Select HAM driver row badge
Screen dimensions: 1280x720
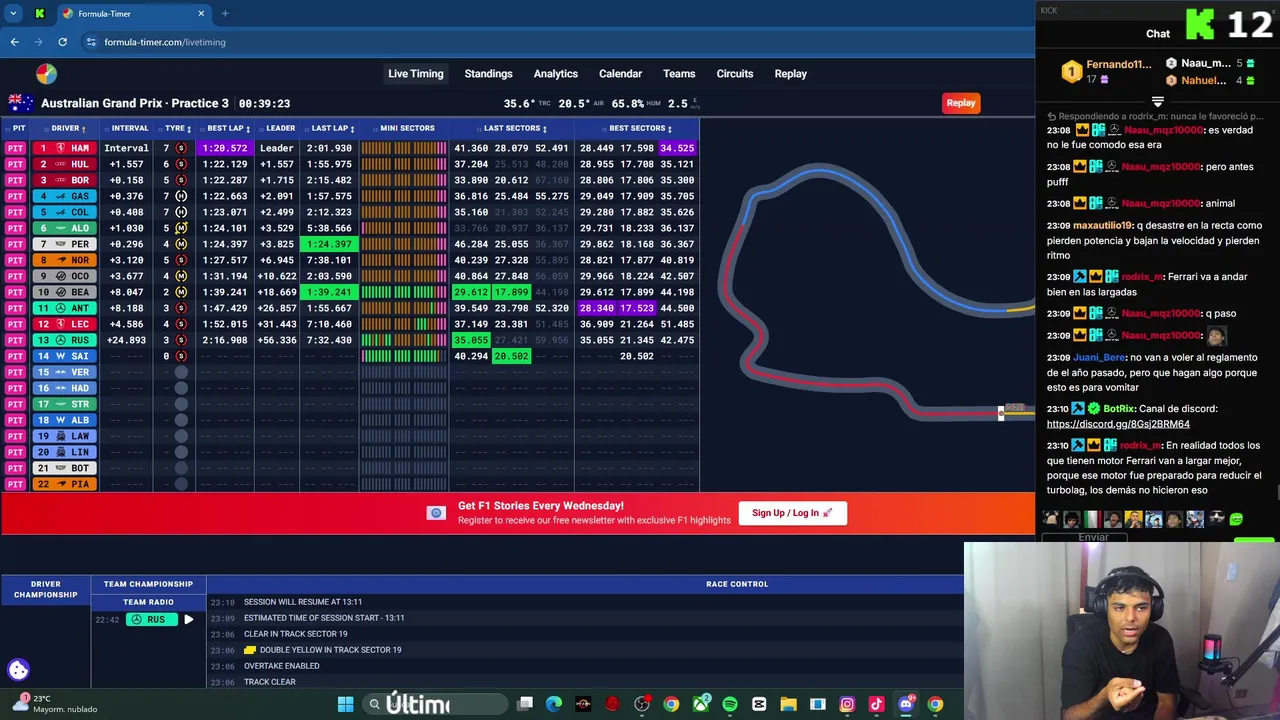click(x=65, y=148)
